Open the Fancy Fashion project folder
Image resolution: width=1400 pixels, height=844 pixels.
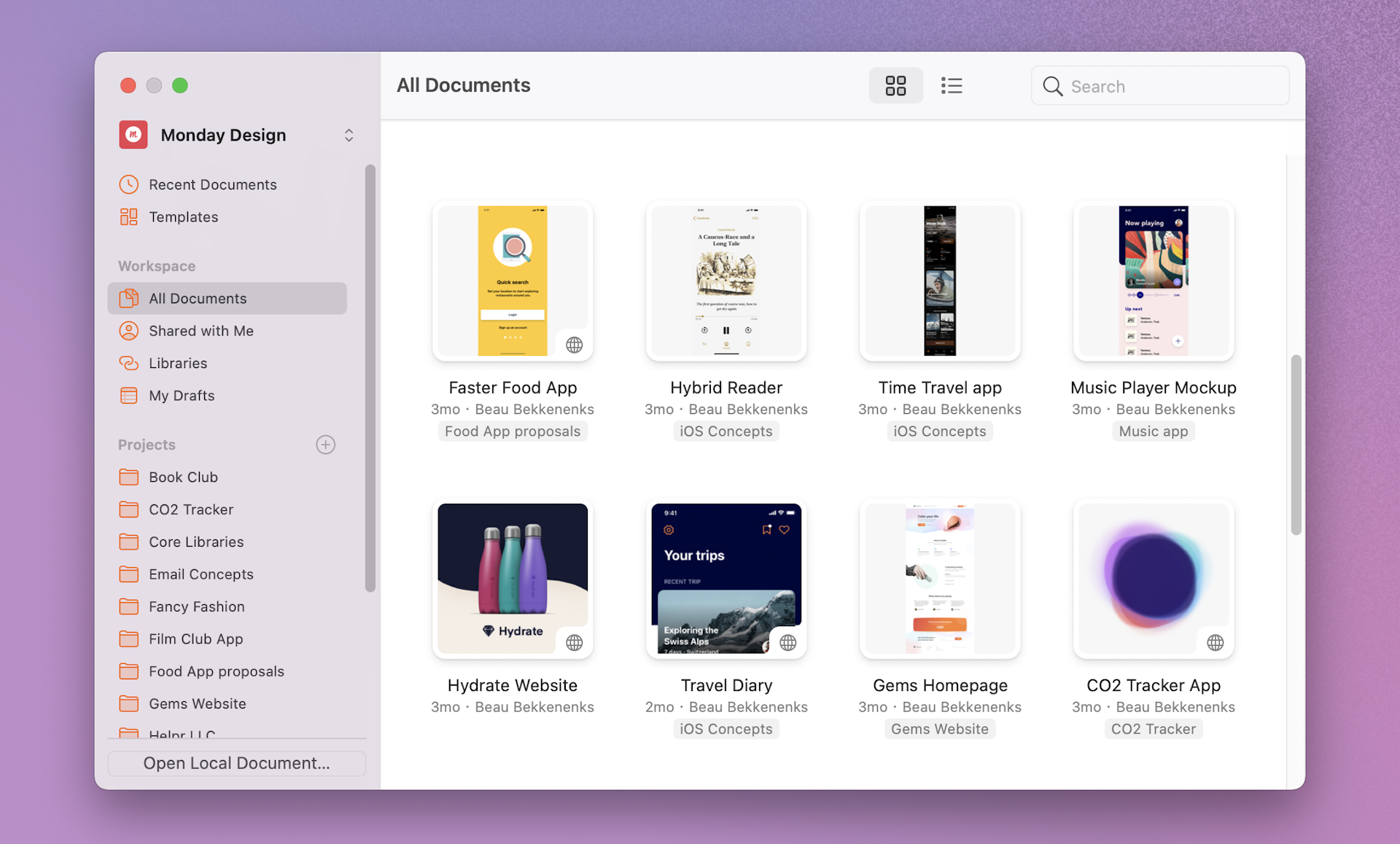[196, 606]
